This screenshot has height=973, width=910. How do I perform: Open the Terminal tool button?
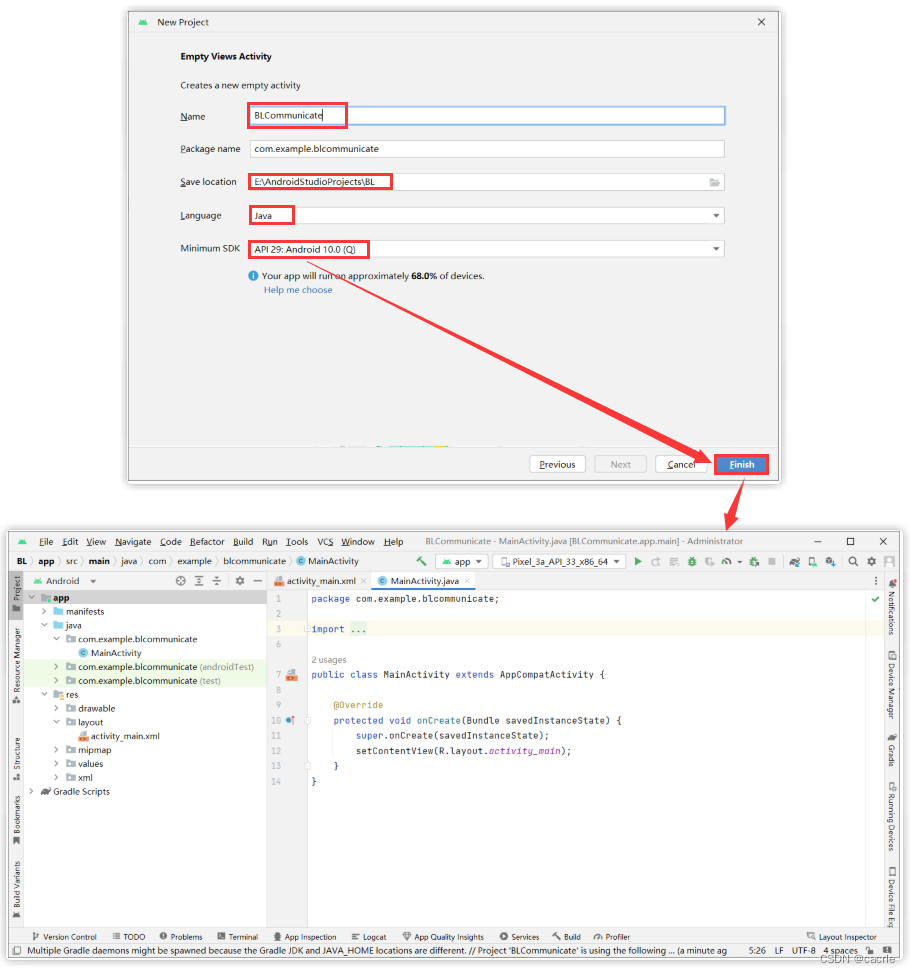pyautogui.click(x=237, y=937)
